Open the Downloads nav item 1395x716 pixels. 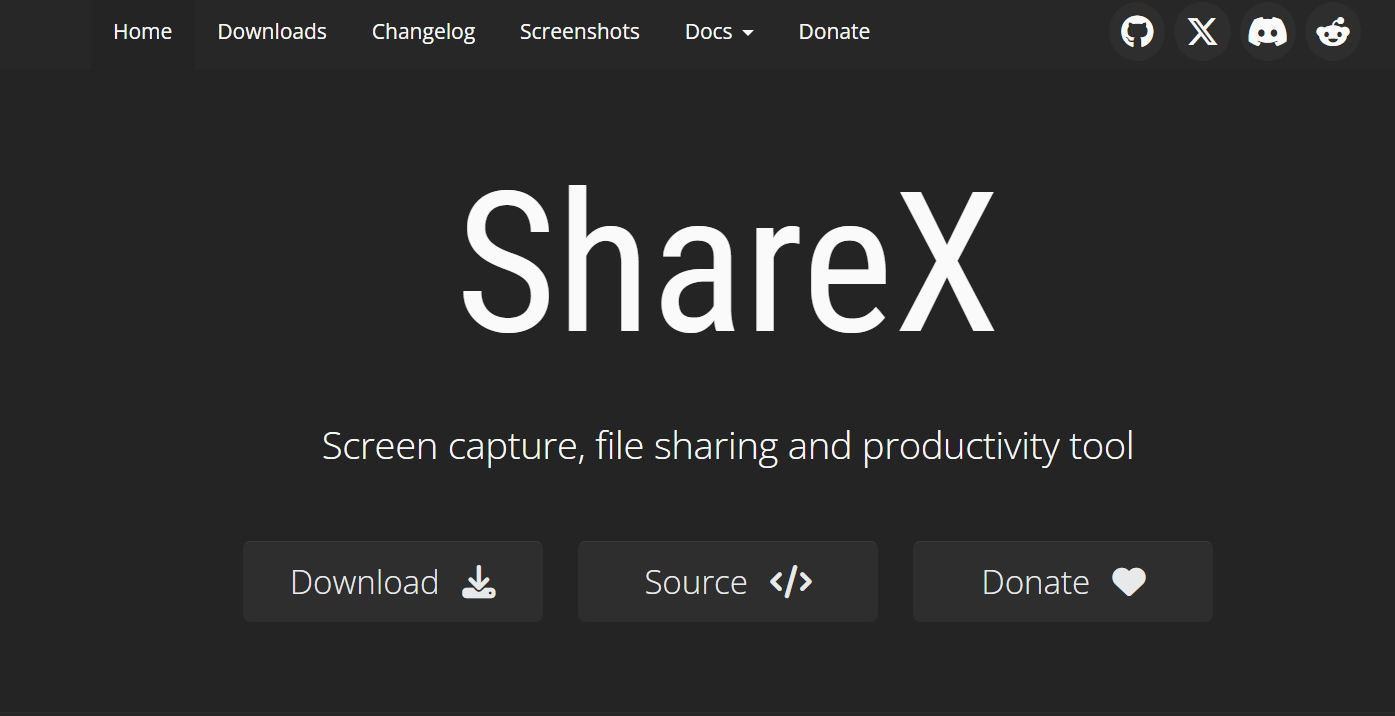[x=272, y=32]
